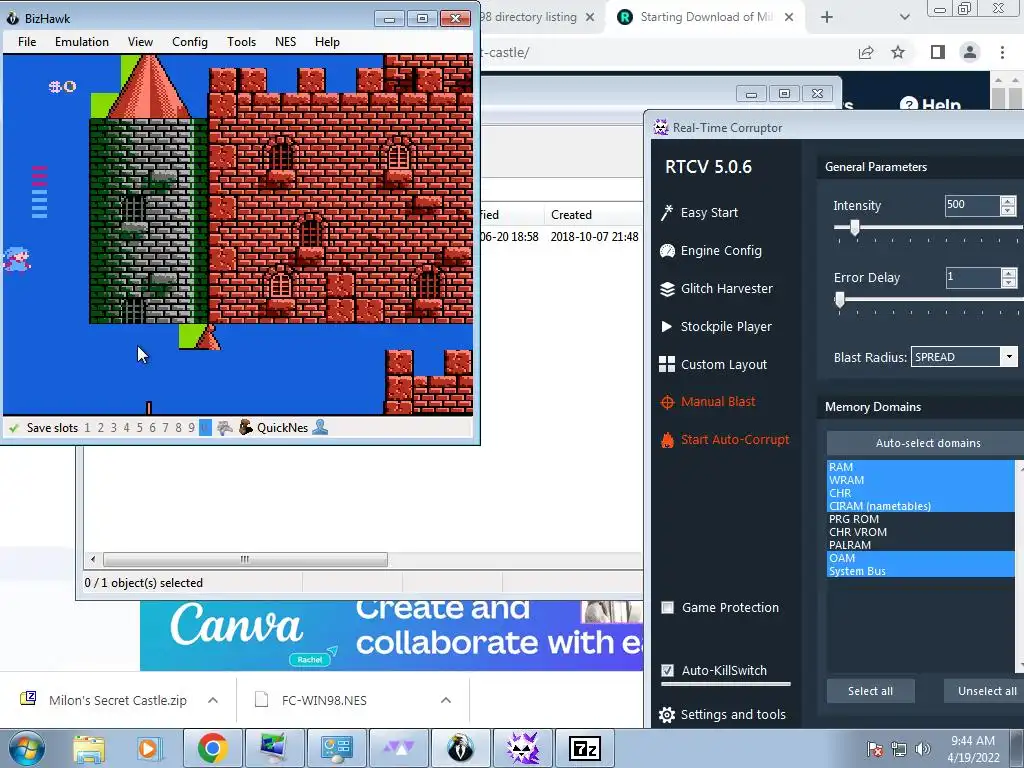
Task: Open Blast Radius SPREAD dropdown
Action: (x=1009, y=357)
